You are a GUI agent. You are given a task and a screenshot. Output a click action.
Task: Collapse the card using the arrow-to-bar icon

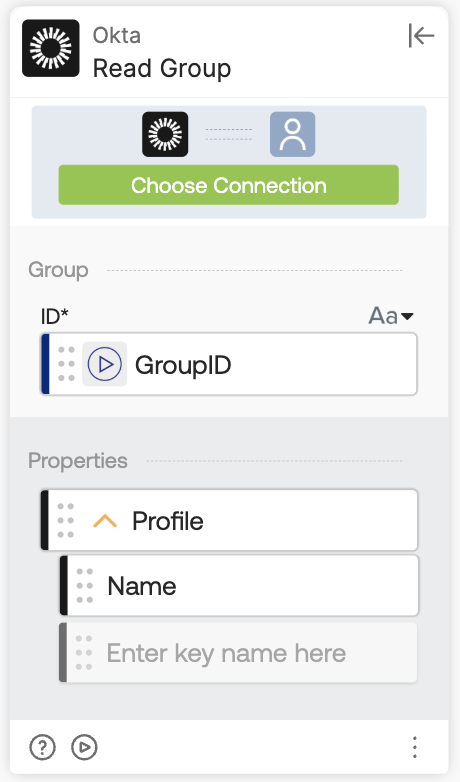click(421, 35)
